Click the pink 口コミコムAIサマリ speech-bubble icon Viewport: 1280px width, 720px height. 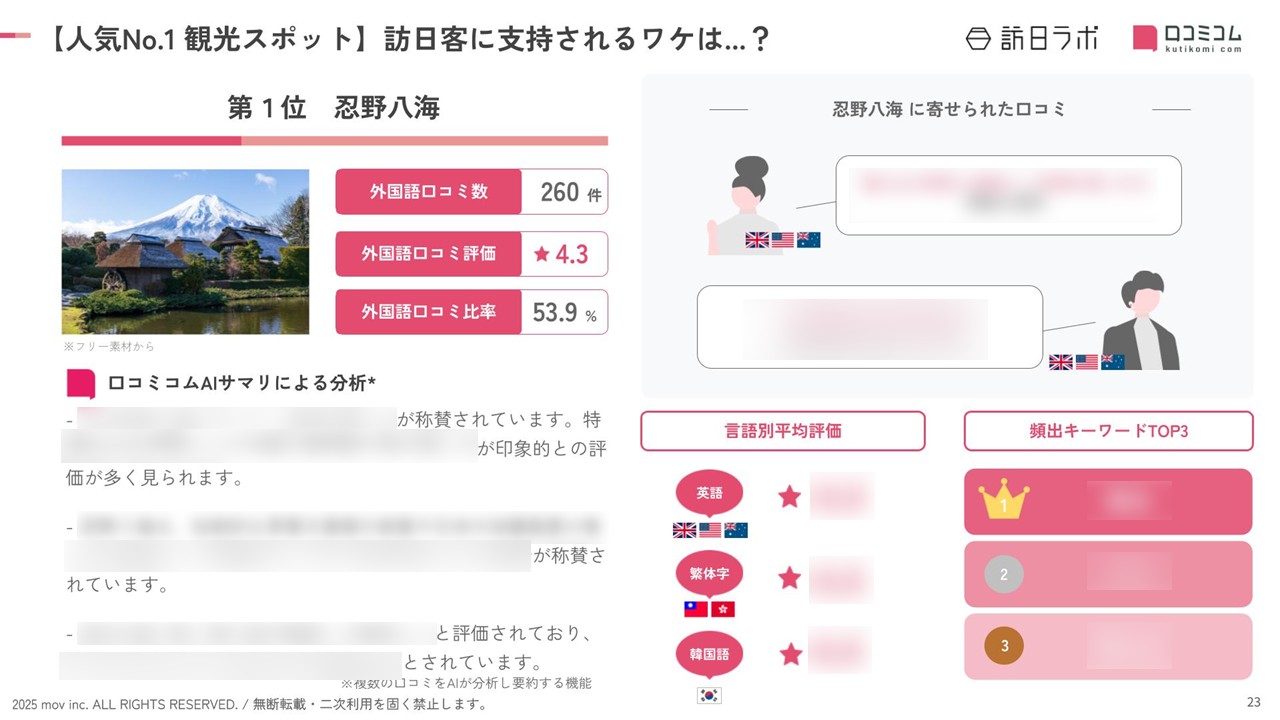(80, 383)
